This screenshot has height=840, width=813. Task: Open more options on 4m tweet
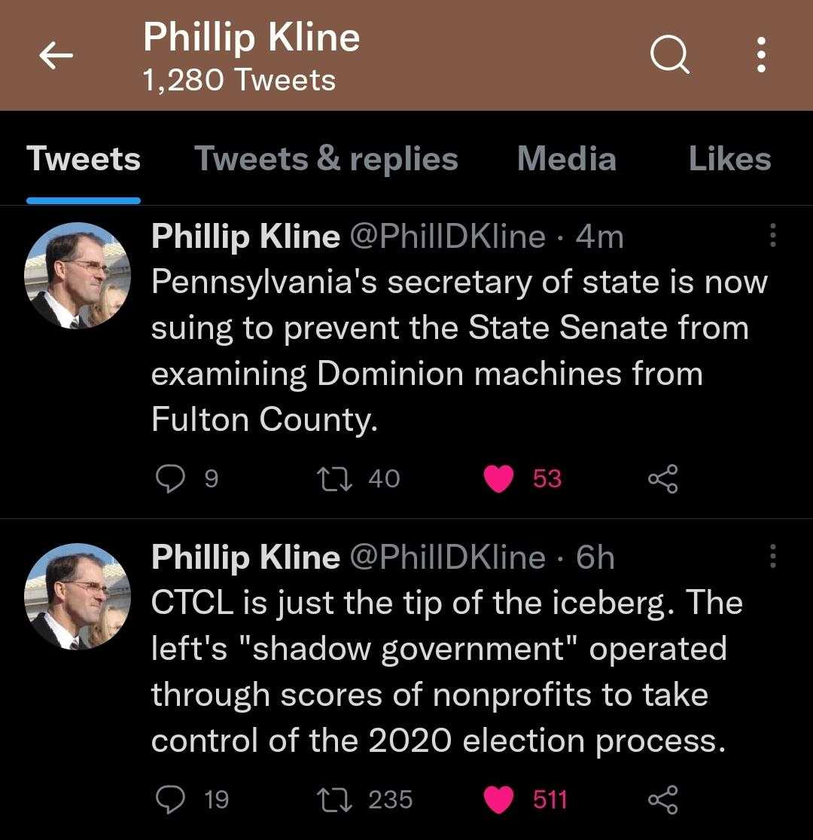coord(772,235)
